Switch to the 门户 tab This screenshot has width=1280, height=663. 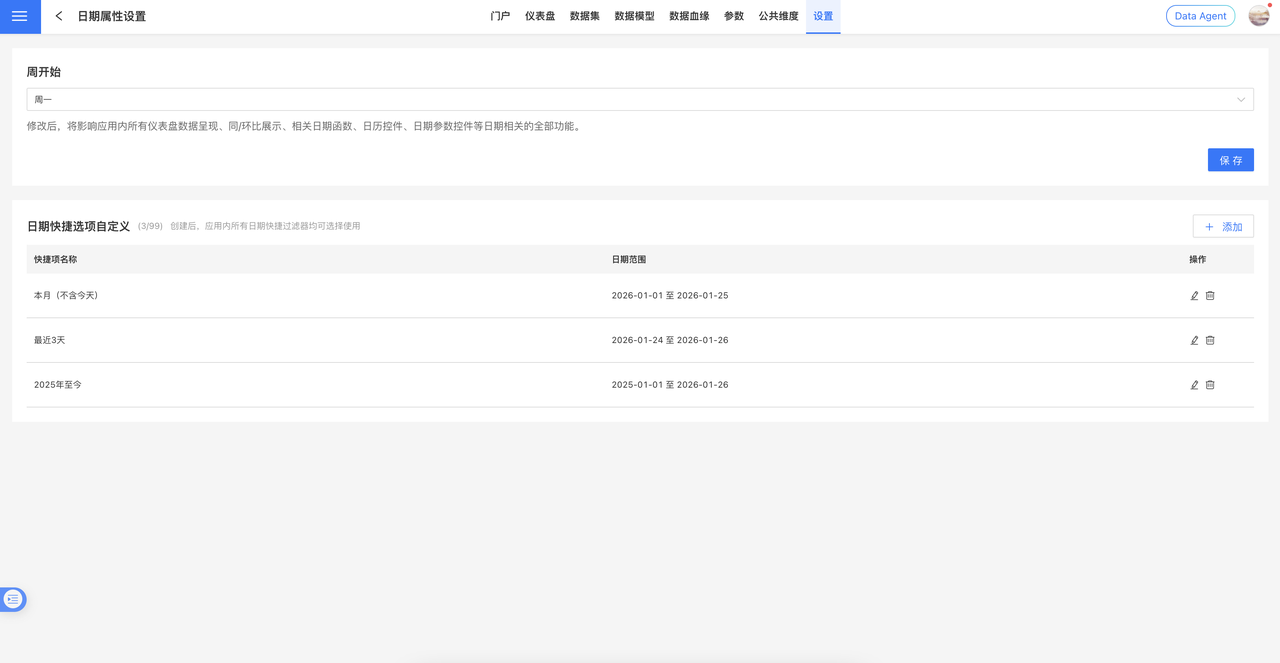point(500,16)
